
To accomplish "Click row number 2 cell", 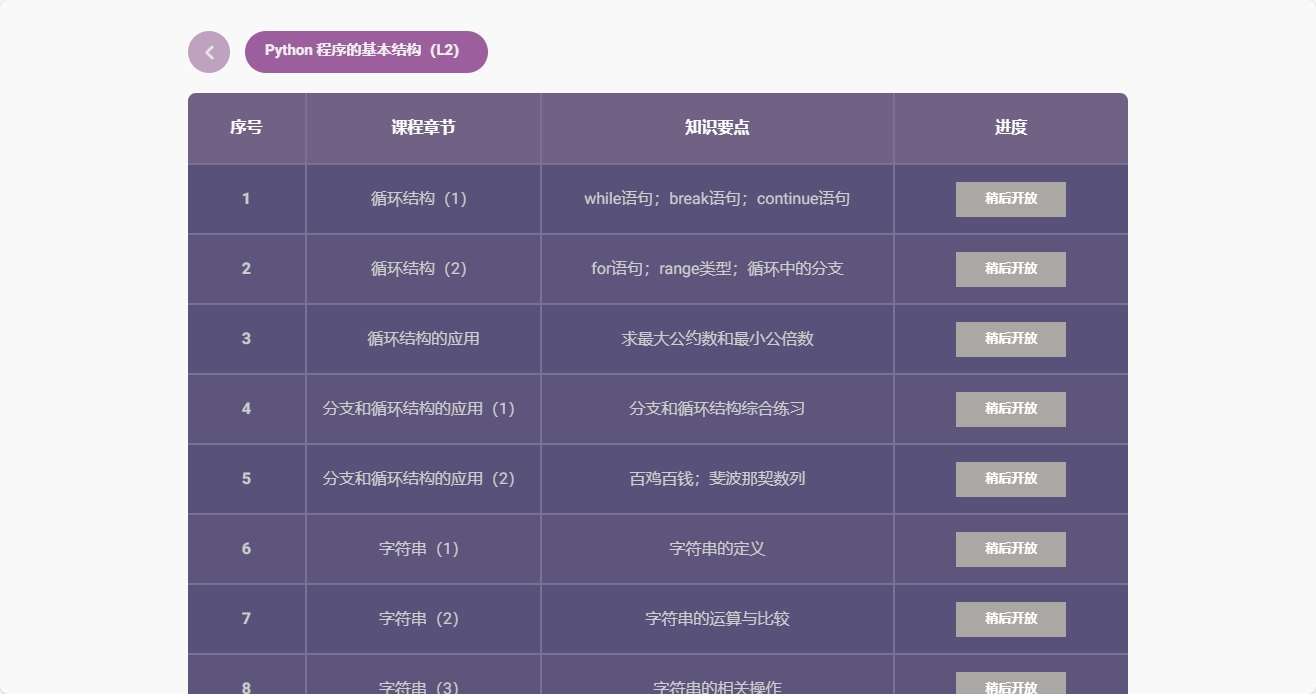I will click(246, 269).
